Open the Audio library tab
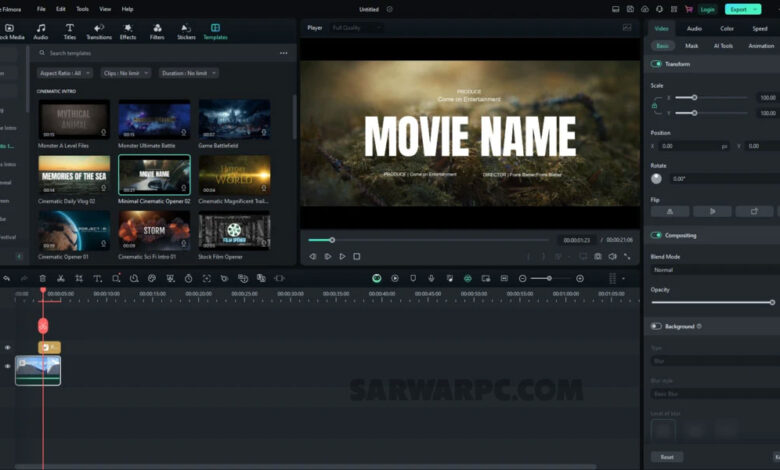Viewport: 780px width, 470px height. coord(41,31)
